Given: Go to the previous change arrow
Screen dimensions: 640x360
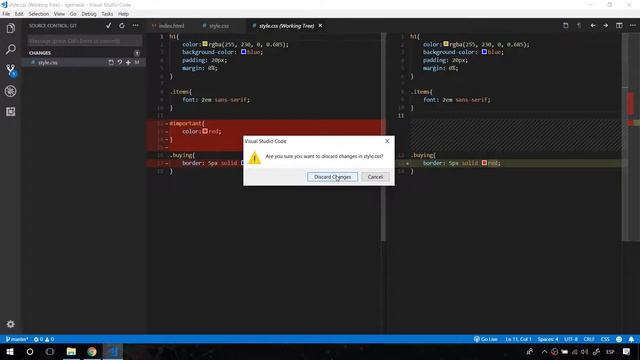Looking at the screenshot, I should (593, 26).
